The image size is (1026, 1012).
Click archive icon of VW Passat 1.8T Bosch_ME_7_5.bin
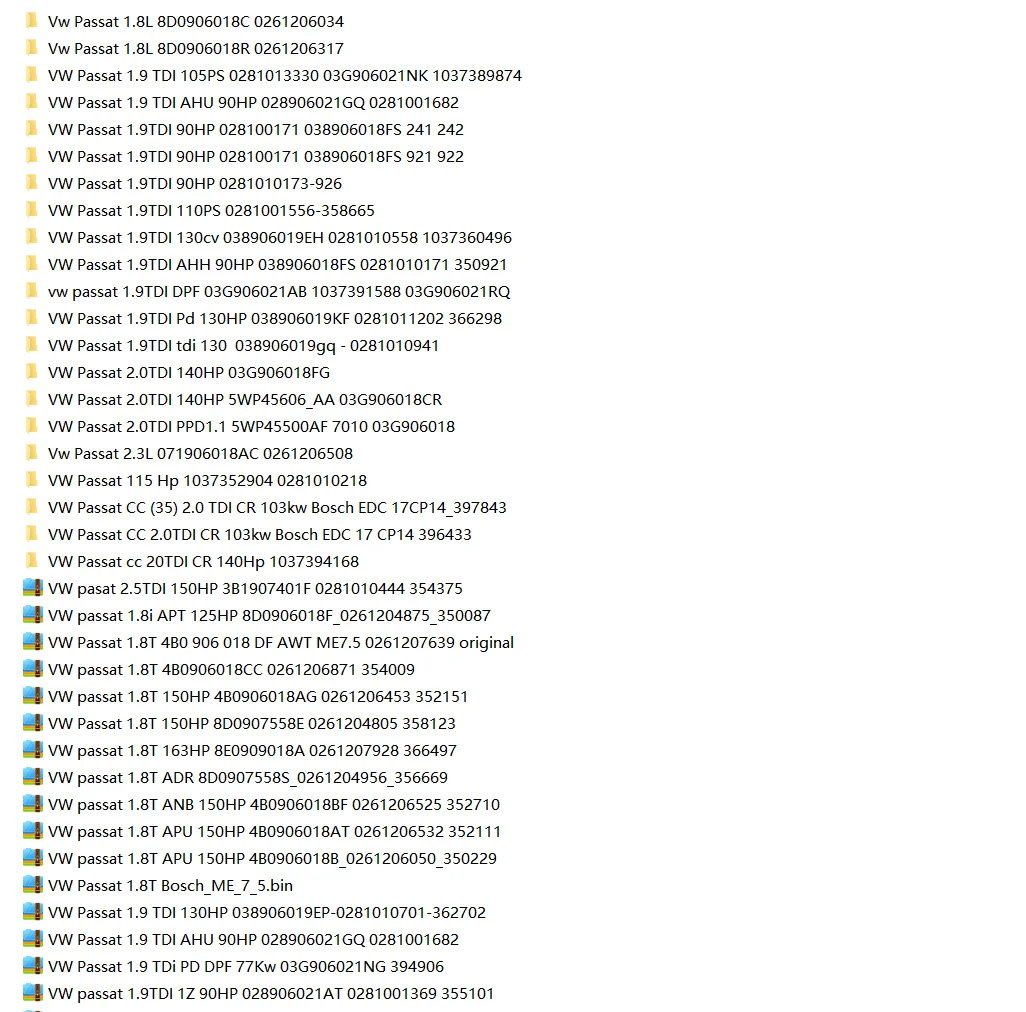coord(33,884)
